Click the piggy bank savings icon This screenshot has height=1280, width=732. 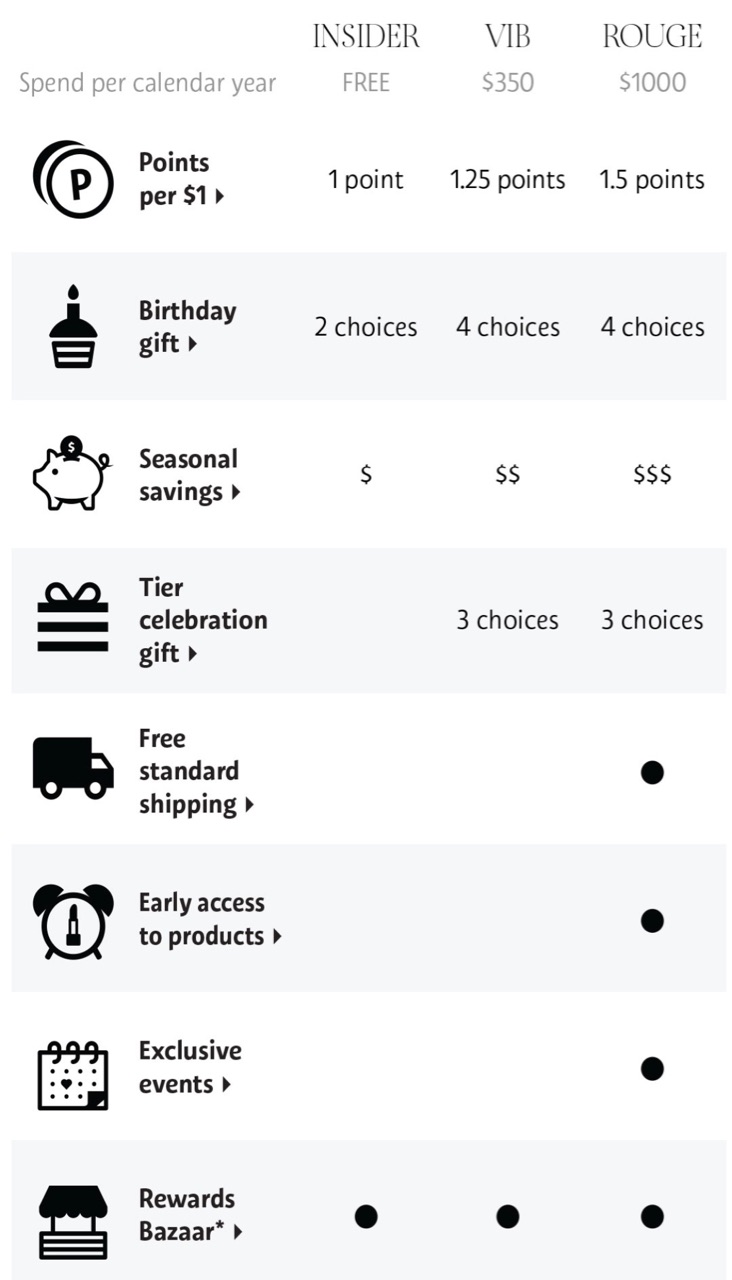[x=73, y=474]
